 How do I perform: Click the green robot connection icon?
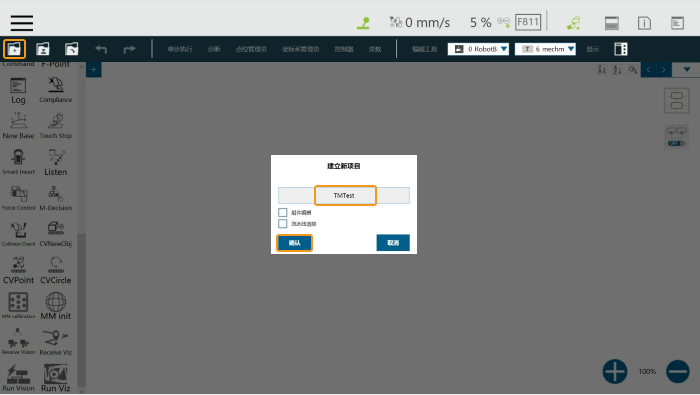coord(574,23)
